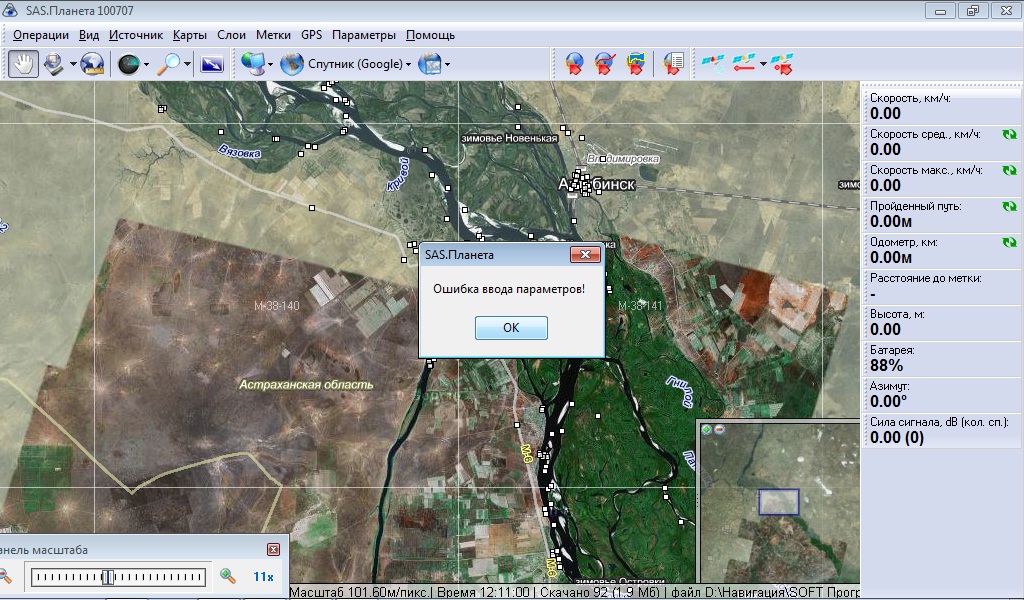Click the add placemark globe icon
Viewport: 1024px width, 600px height.
tap(574, 64)
